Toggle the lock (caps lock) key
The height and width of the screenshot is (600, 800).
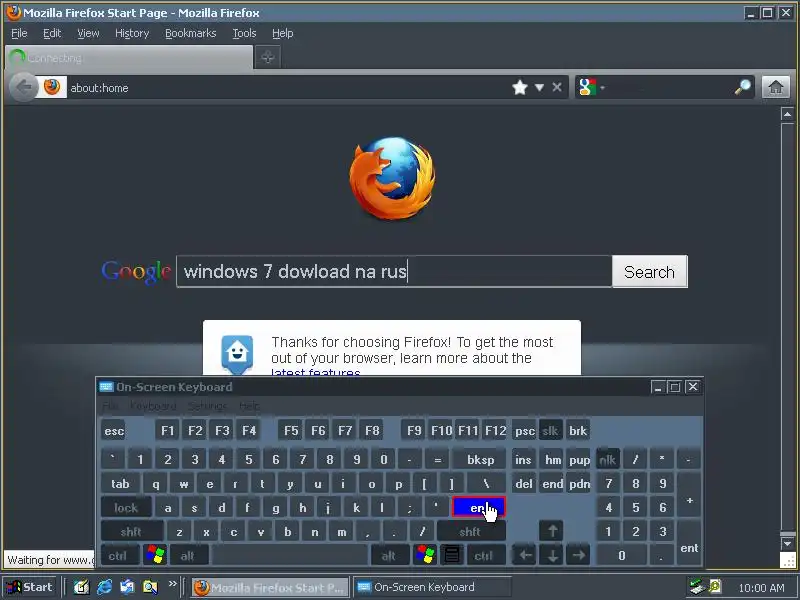126,508
